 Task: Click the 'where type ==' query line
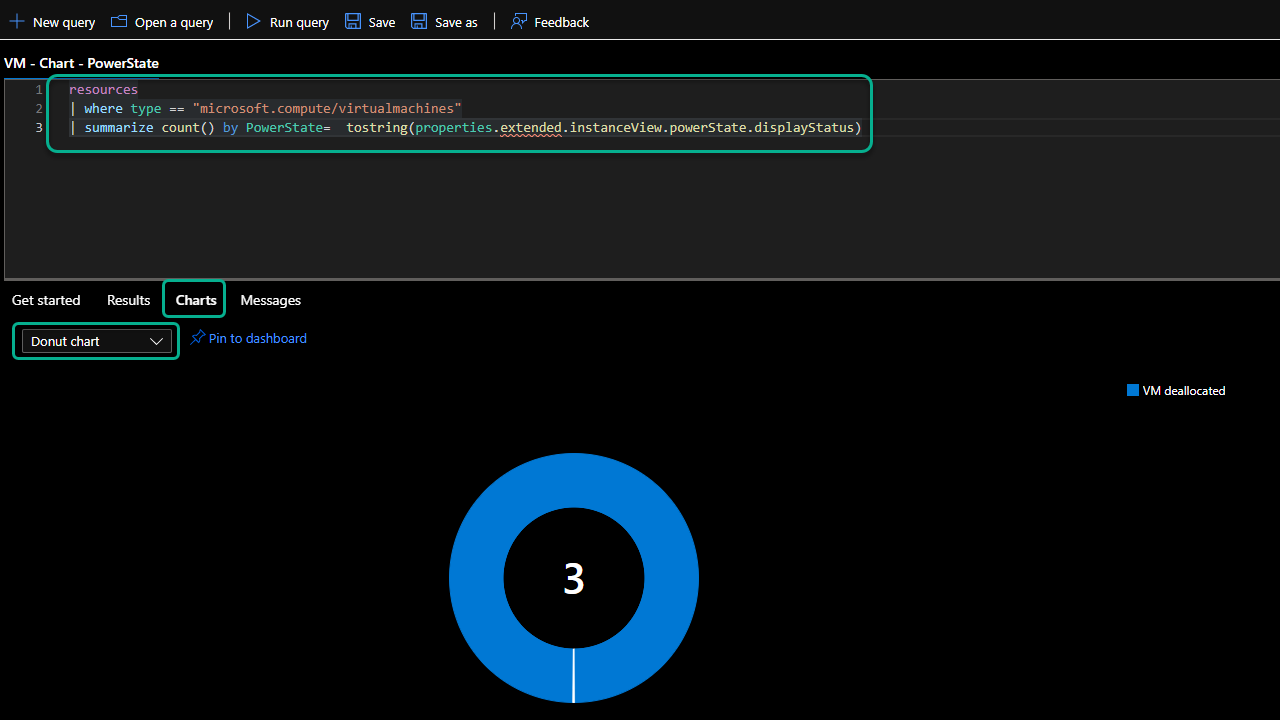pyautogui.click(x=265, y=108)
